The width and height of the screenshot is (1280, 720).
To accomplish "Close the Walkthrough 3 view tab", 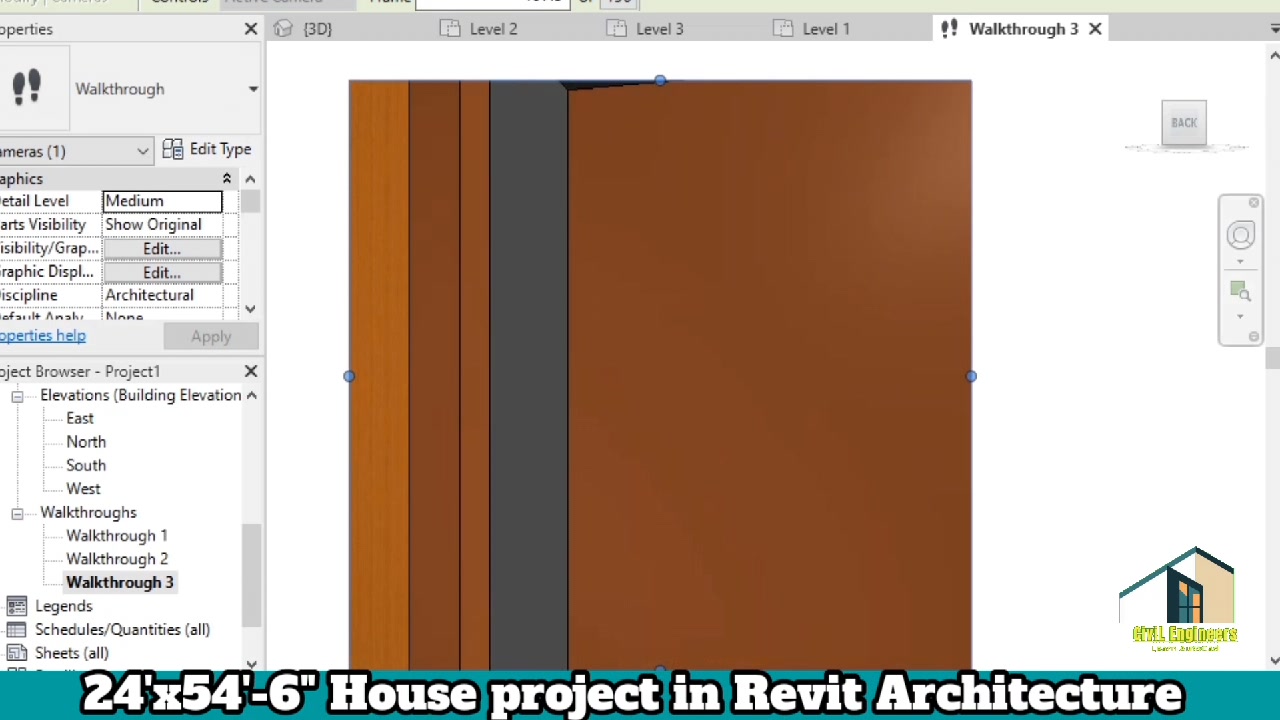I will tap(1095, 29).
